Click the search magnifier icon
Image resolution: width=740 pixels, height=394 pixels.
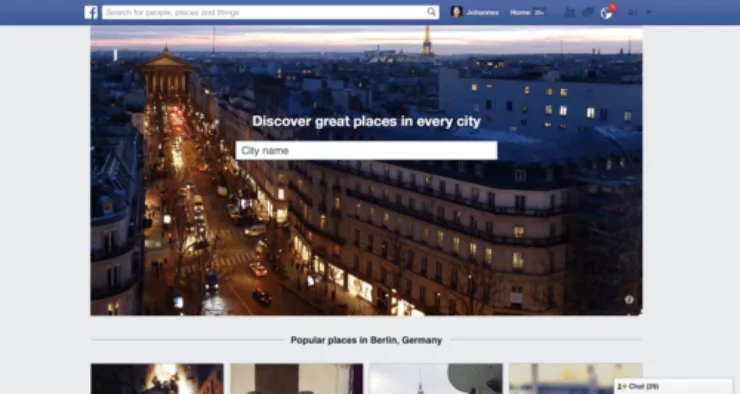[x=431, y=12]
